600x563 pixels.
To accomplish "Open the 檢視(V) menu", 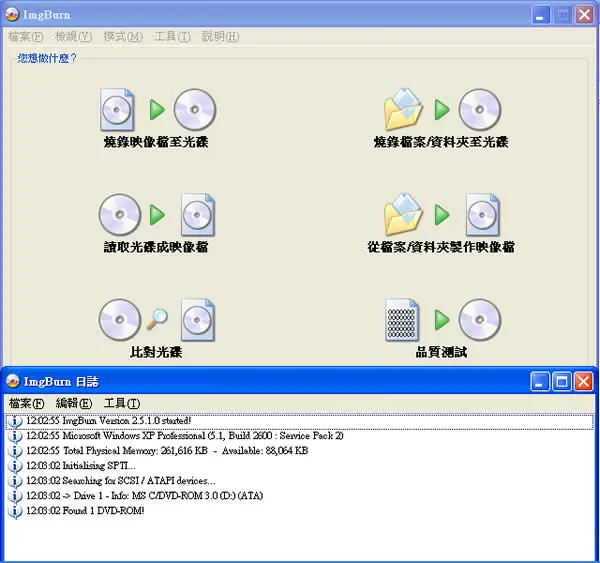I will (73, 37).
